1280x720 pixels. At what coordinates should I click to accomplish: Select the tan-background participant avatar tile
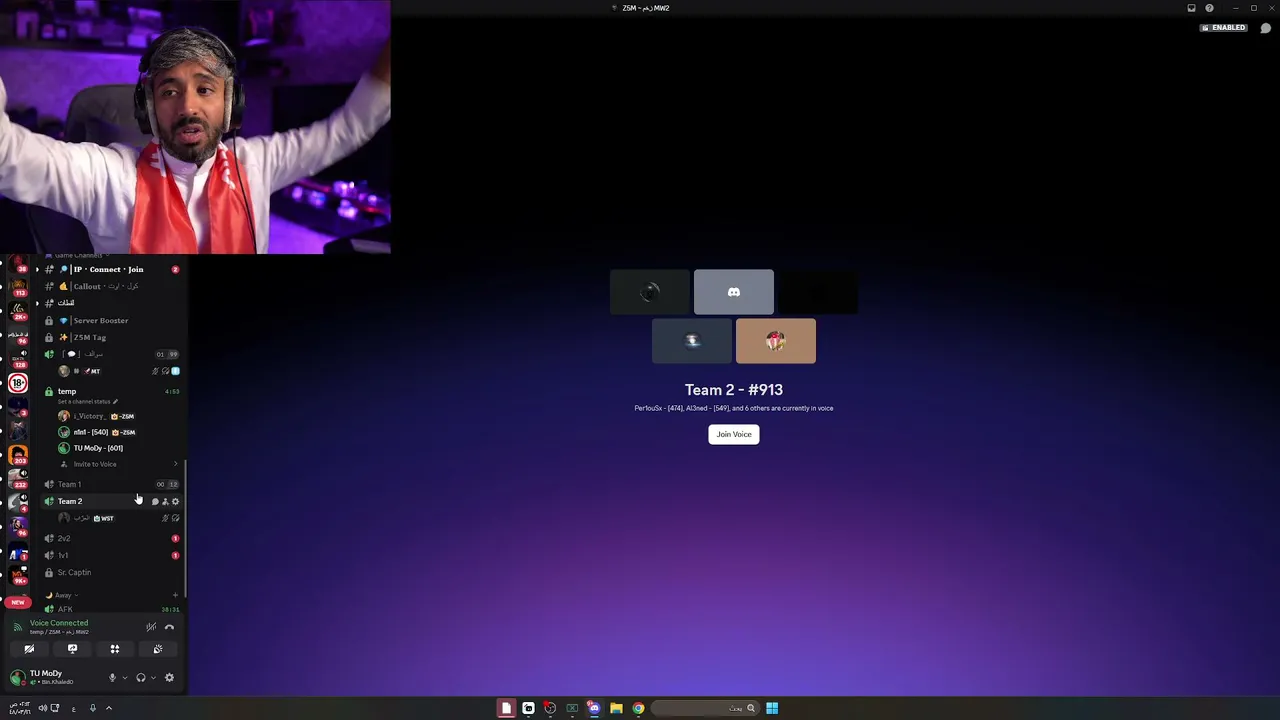coord(776,341)
